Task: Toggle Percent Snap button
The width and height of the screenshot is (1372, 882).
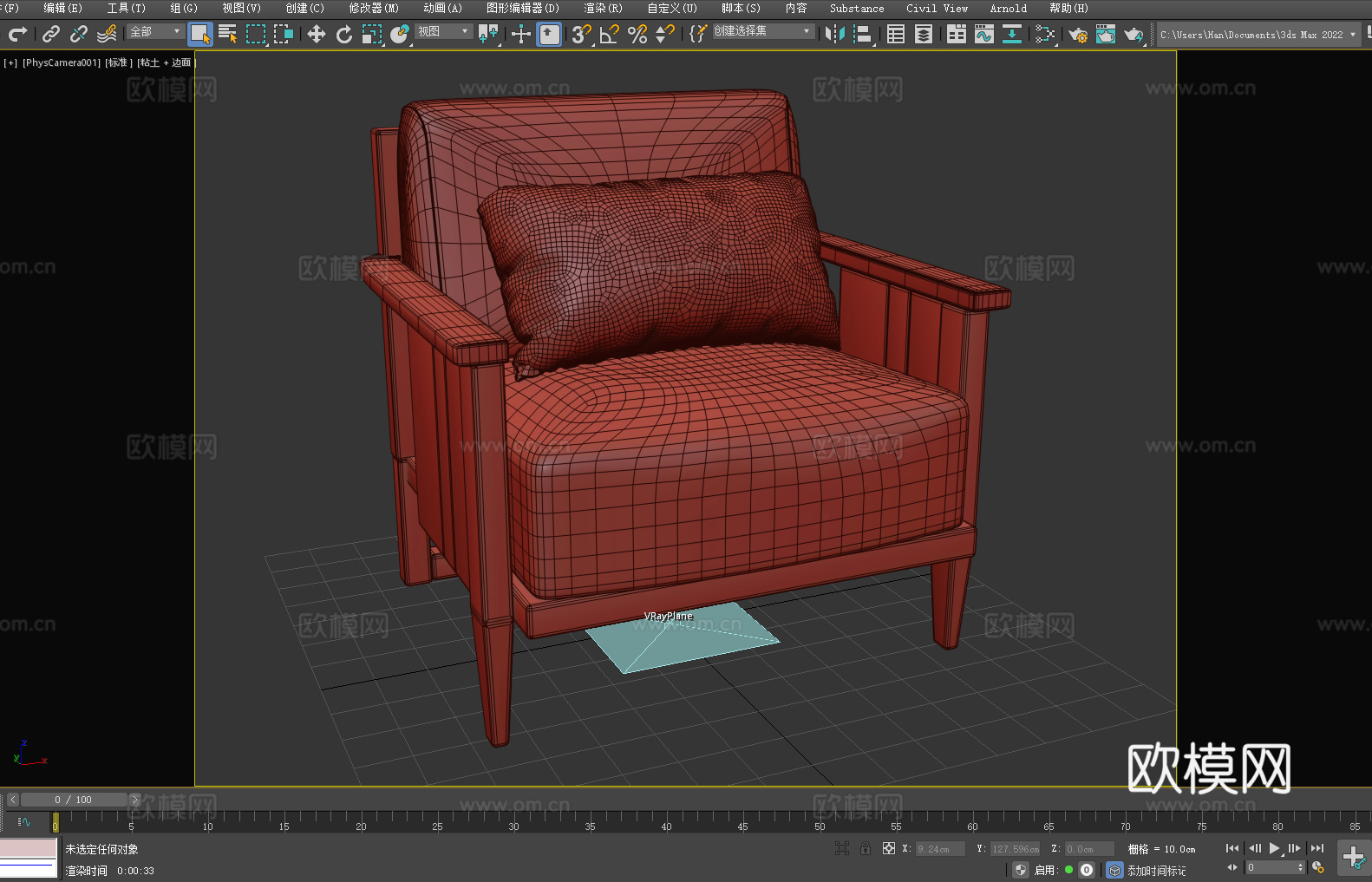Action: pos(637,34)
